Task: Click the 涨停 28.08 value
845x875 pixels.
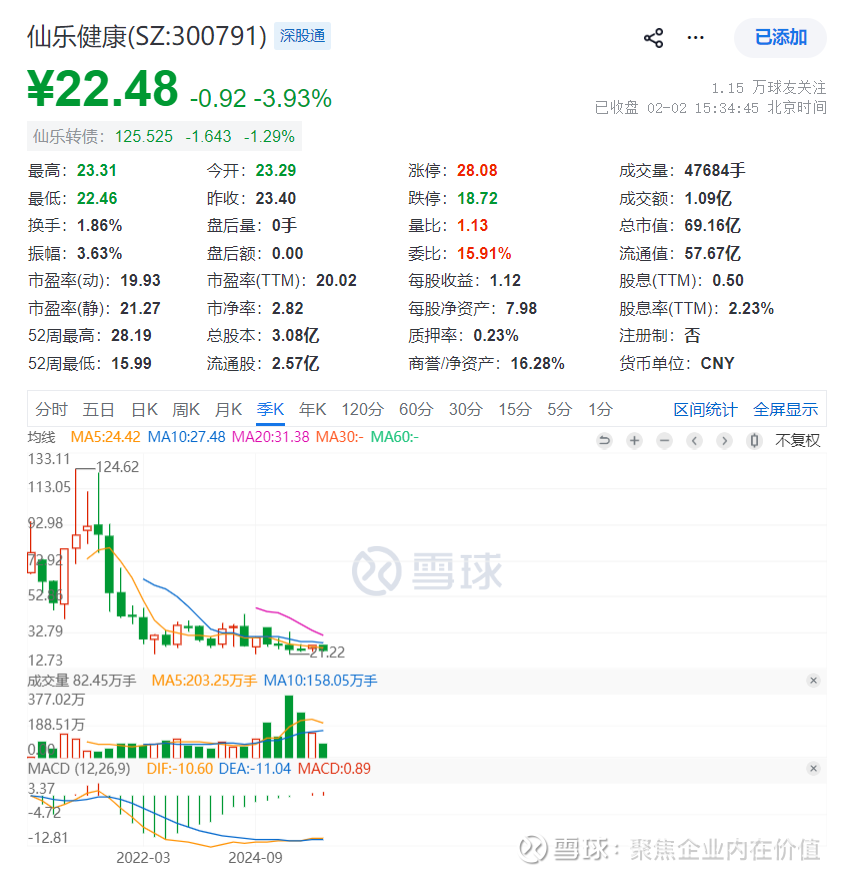Action: click(477, 171)
